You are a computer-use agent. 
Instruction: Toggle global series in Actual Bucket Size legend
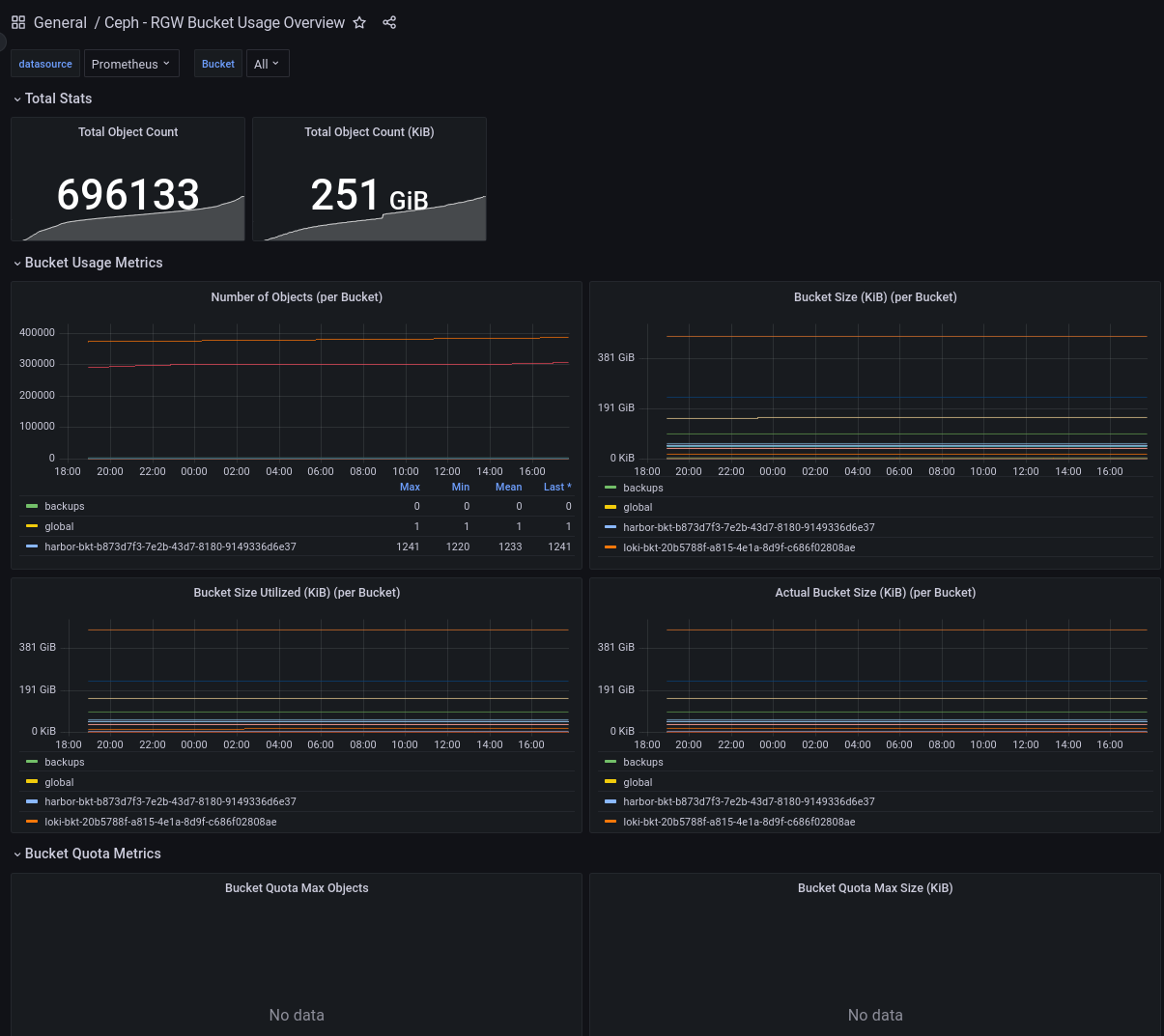(x=638, y=782)
